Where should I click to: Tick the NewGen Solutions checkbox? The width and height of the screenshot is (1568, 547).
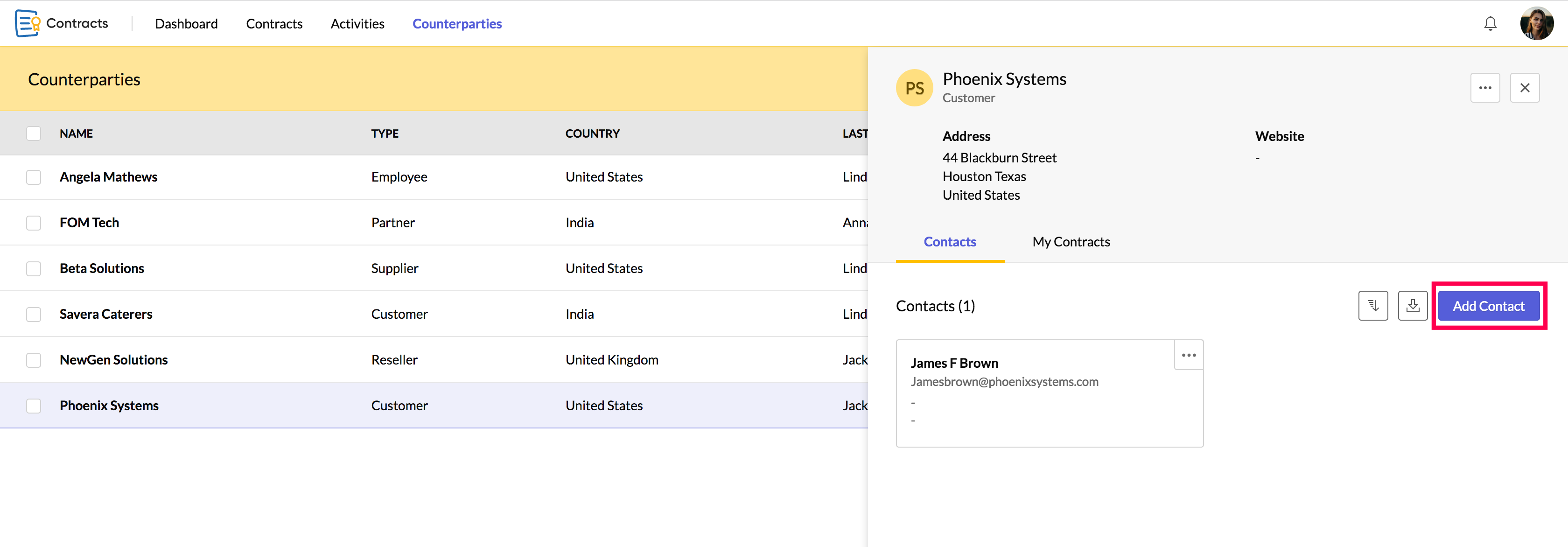[34, 360]
